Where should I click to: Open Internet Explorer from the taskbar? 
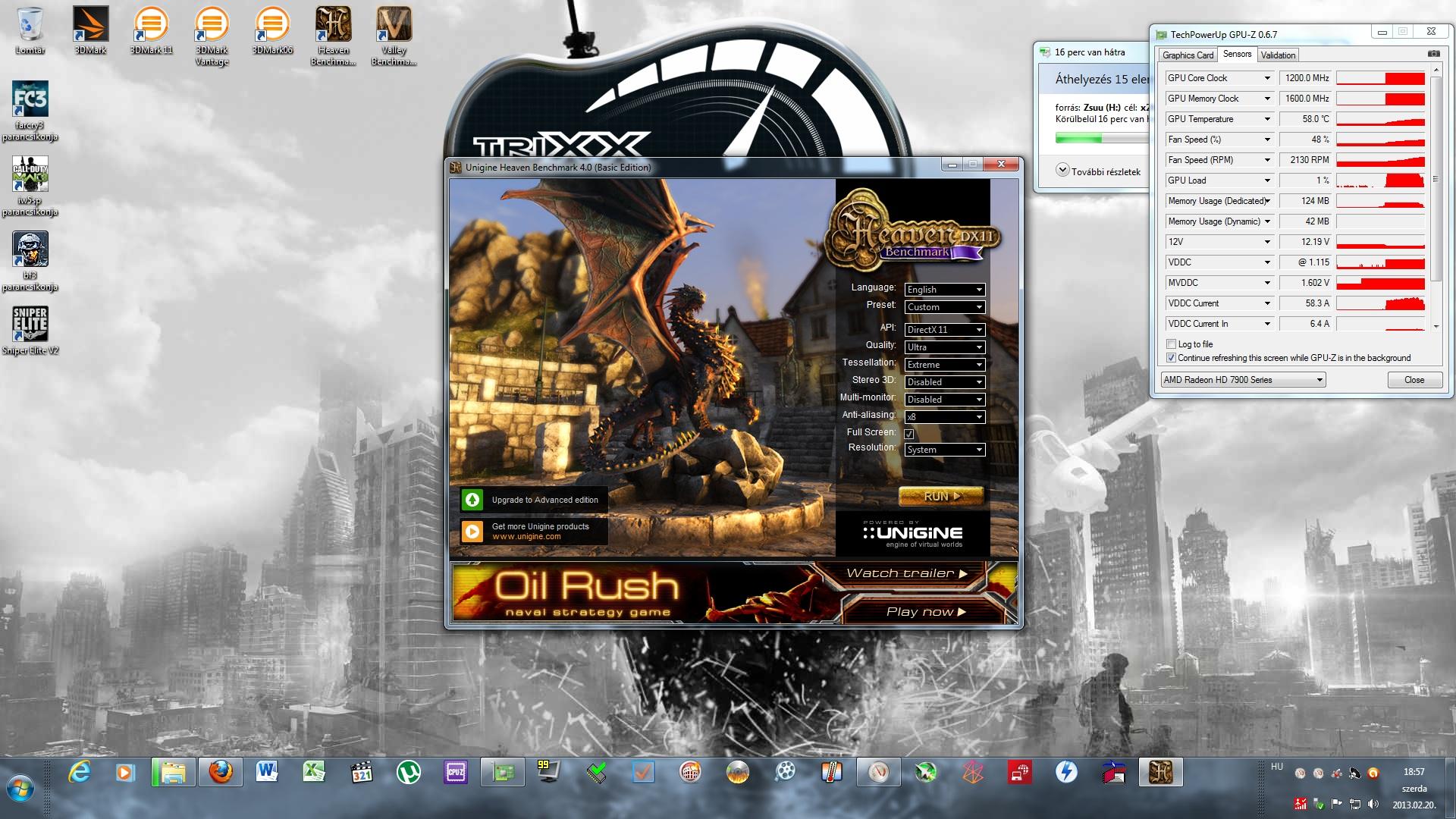(80, 773)
